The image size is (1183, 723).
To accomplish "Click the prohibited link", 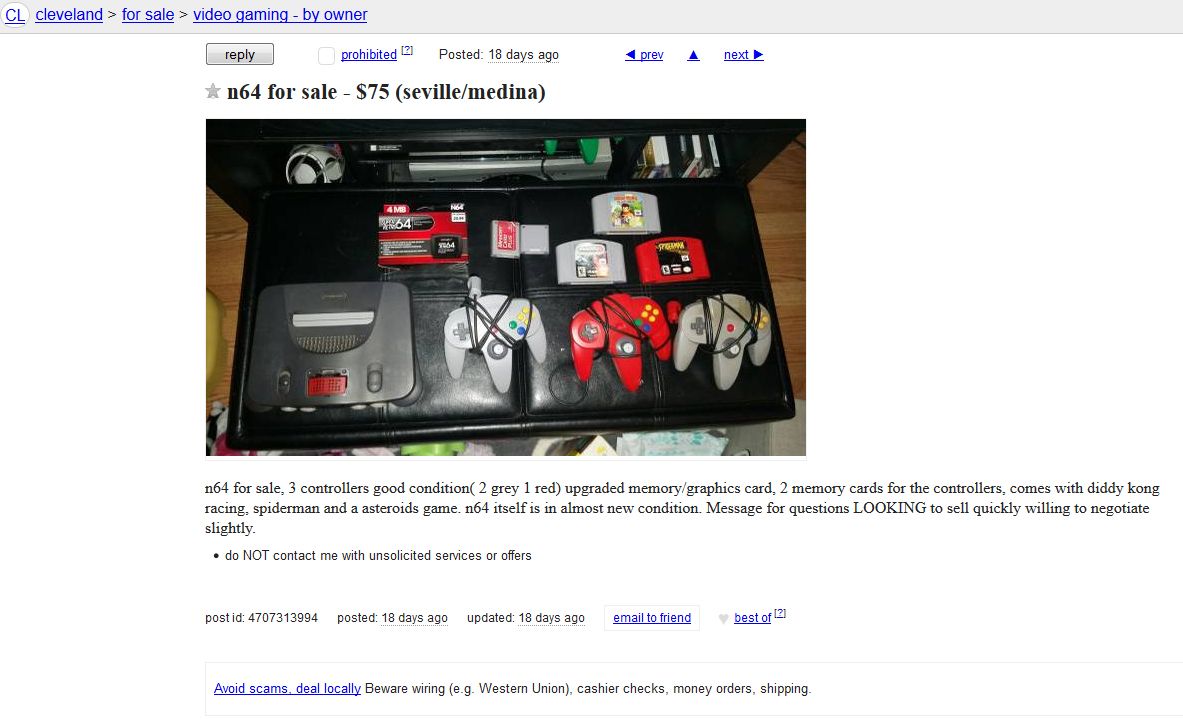I will (x=369, y=55).
